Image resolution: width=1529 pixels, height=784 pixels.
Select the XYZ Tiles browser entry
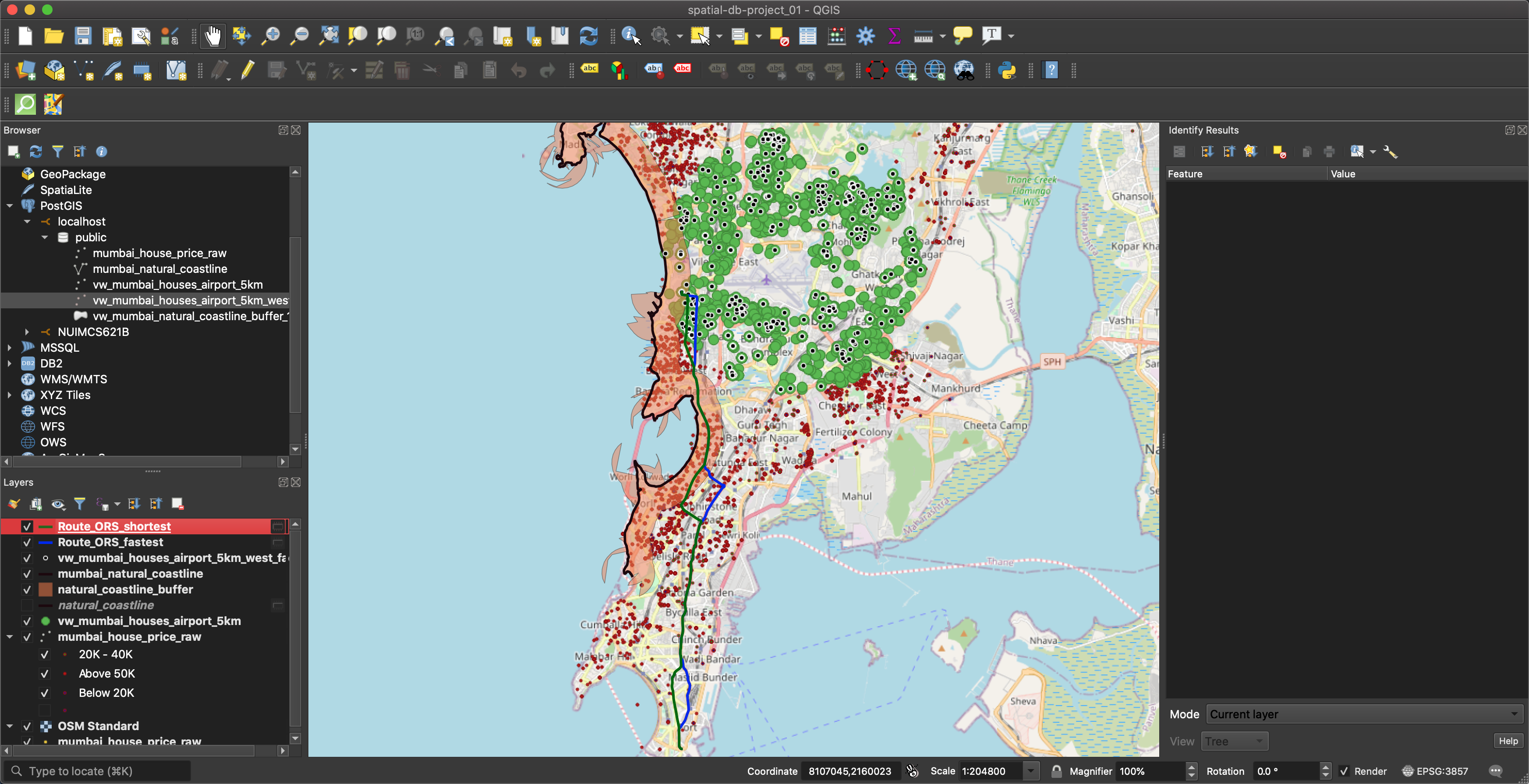coord(65,395)
